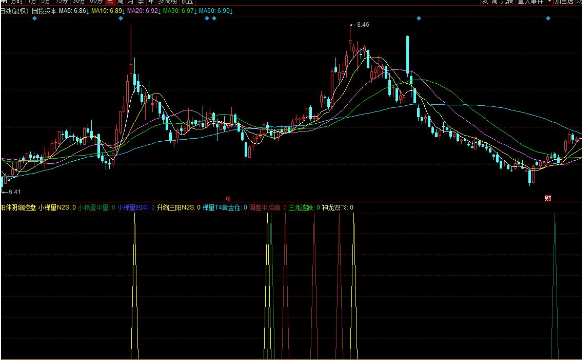
Task: Click the small red marker icon at the chart bottom center
Action: click(228, 199)
